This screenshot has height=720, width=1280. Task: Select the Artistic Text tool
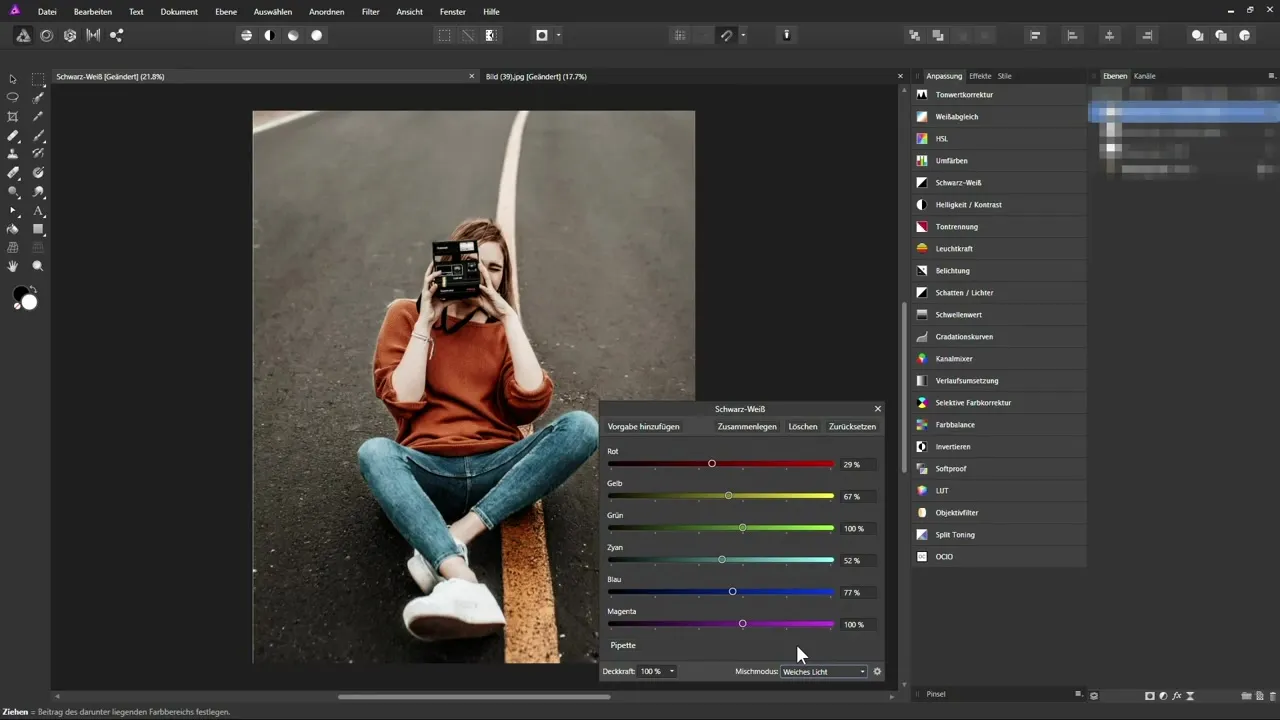coord(38,211)
